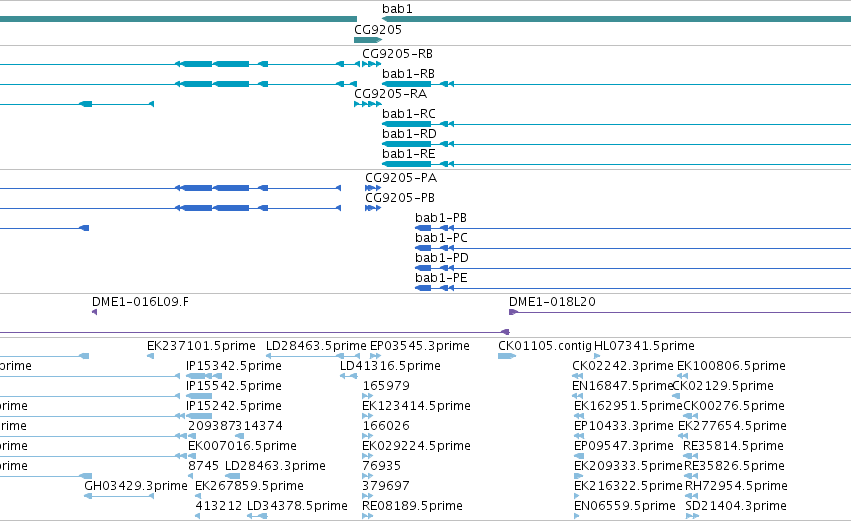The image size is (851, 521).
Task: Choose the bab1-RC transcript label
Action: coord(409,114)
